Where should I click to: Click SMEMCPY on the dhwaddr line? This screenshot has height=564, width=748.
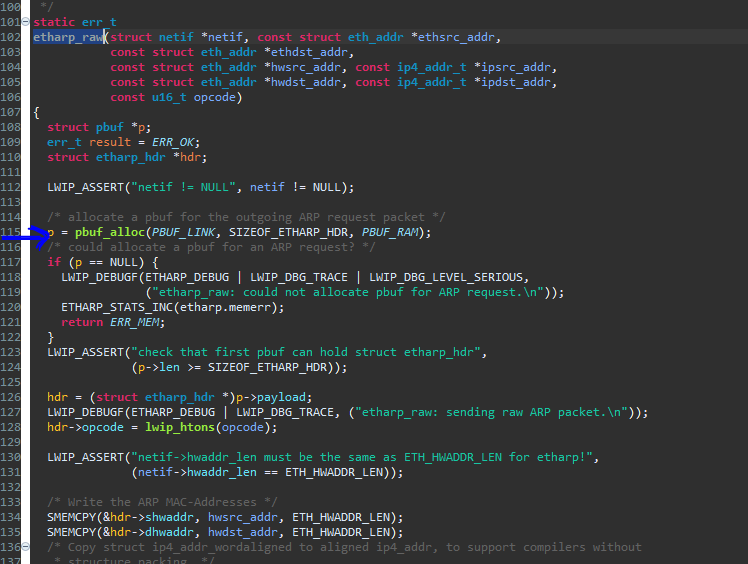(72, 533)
